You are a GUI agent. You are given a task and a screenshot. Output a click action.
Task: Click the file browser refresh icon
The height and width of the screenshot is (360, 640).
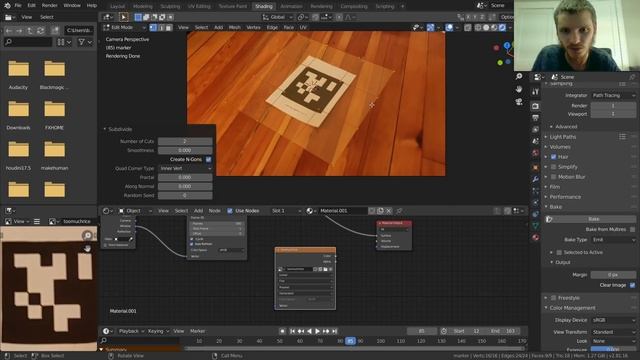pyautogui.click(x=40, y=31)
